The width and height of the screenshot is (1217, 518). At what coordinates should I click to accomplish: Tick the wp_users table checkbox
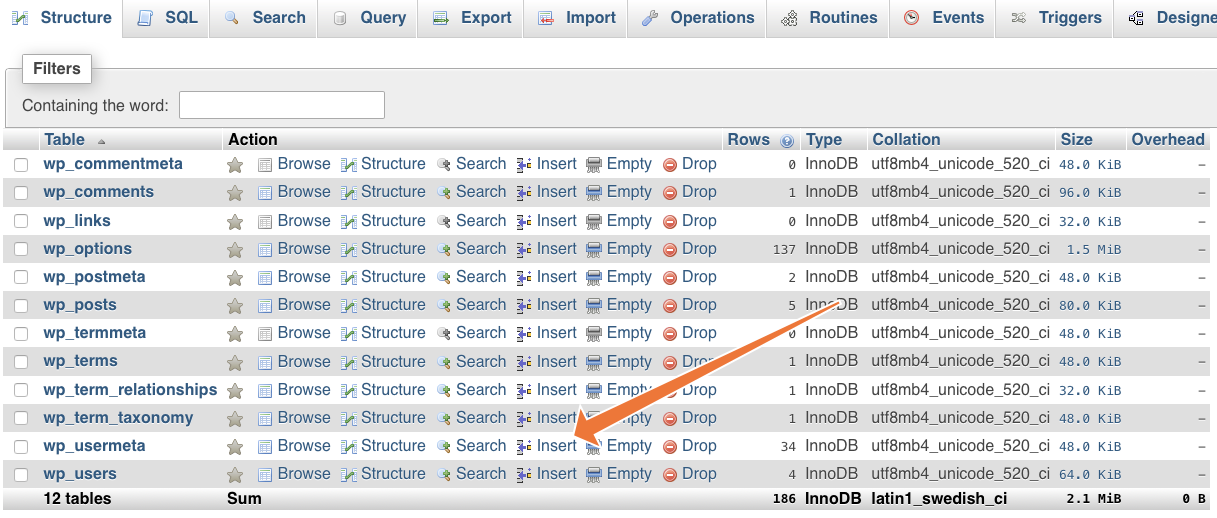(x=21, y=475)
